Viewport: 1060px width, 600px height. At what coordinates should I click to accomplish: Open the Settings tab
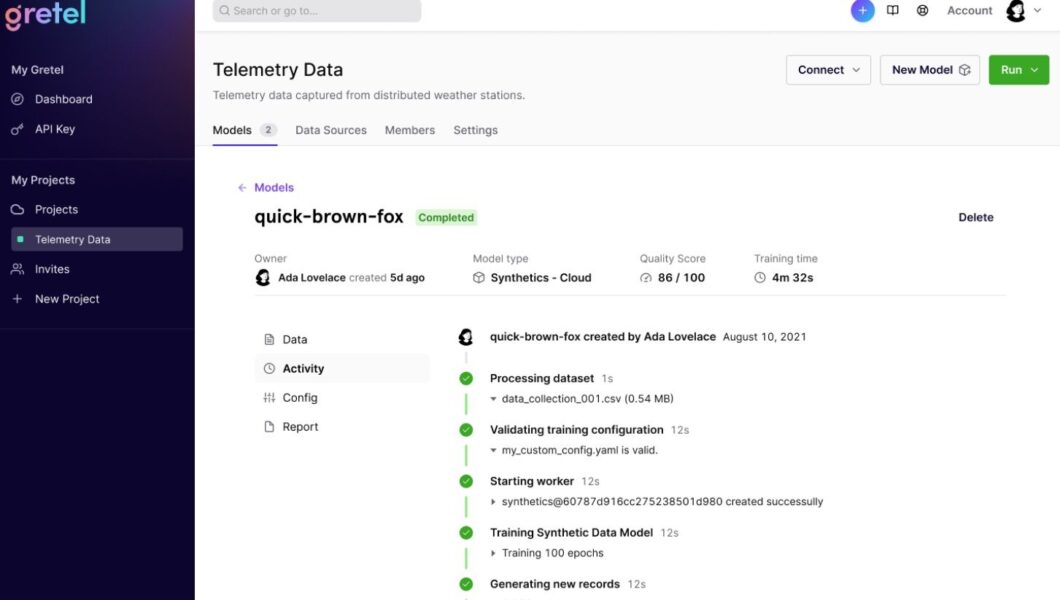coord(475,130)
